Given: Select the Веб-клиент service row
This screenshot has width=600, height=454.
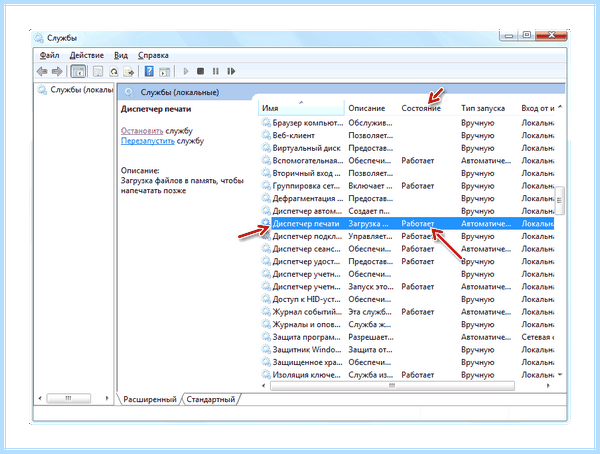Looking at the screenshot, I should coord(408,136).
